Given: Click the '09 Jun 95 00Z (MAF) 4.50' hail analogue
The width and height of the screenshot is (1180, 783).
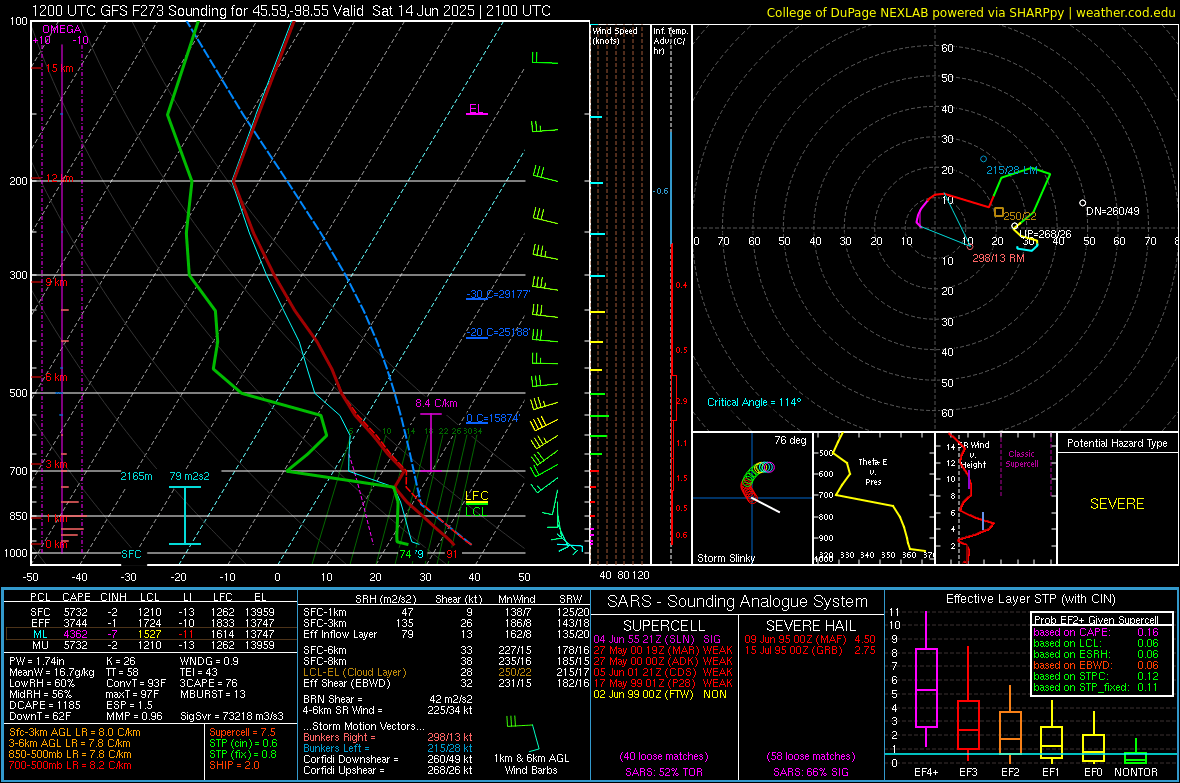Looking at the screenshot, I should [x=810, y=639].
